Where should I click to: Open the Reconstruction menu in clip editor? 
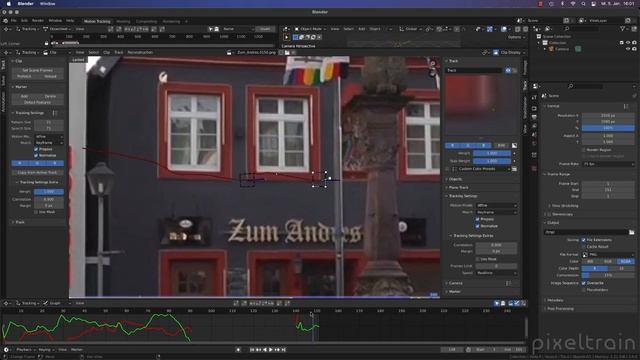coord(140,53)
